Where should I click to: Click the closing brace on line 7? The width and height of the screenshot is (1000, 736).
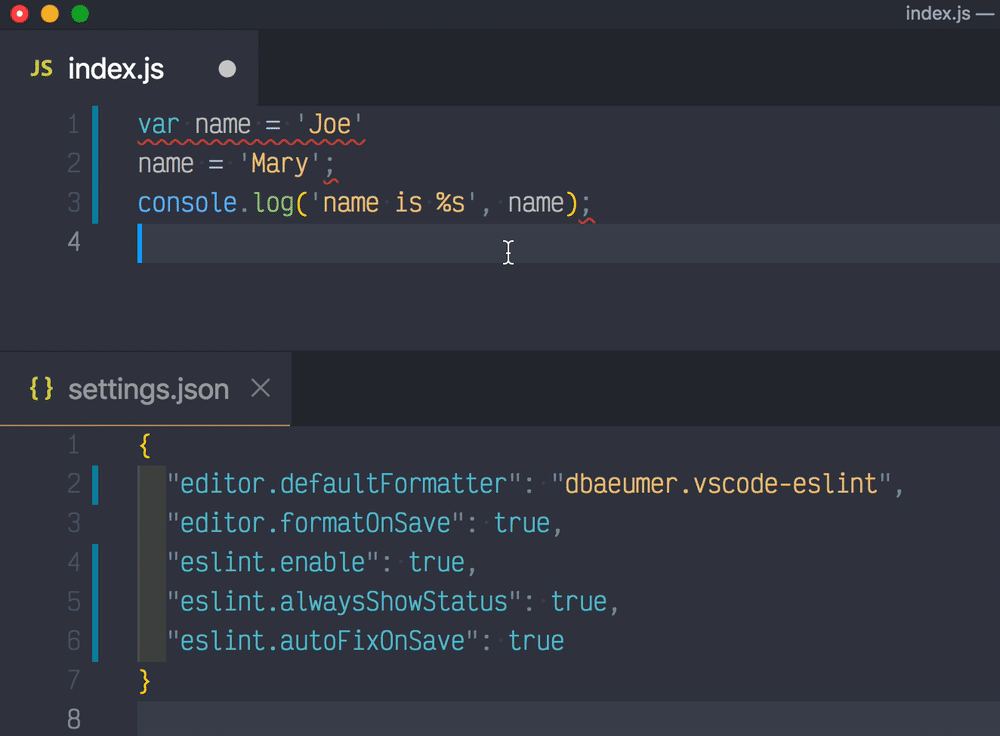point(143,680)
